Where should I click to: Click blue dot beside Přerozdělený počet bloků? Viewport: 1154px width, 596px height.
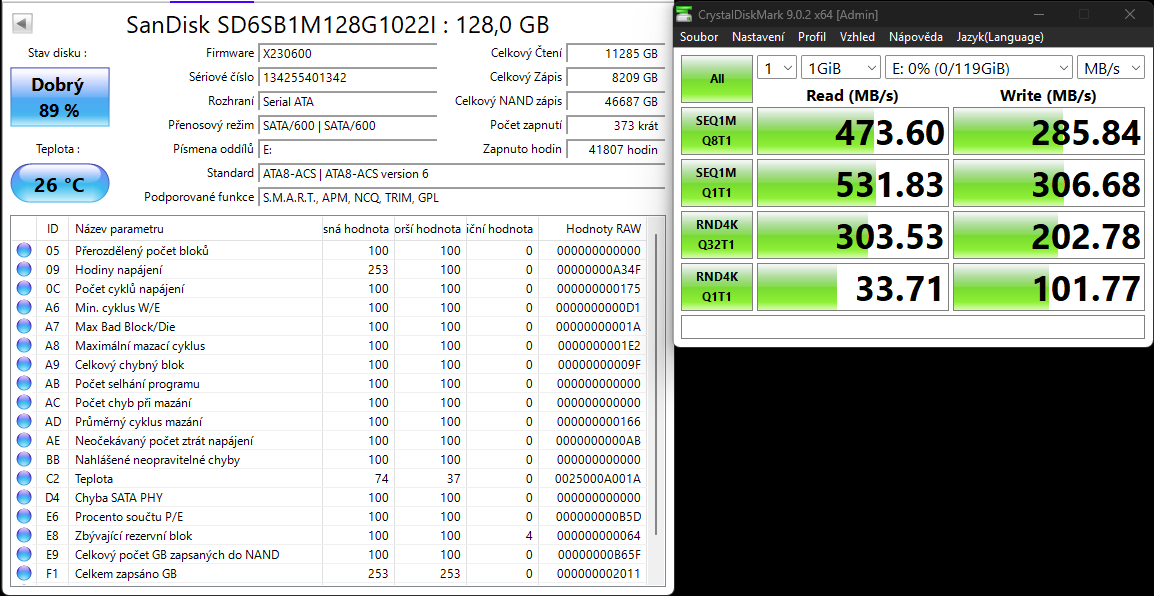(x=23, y=250)
